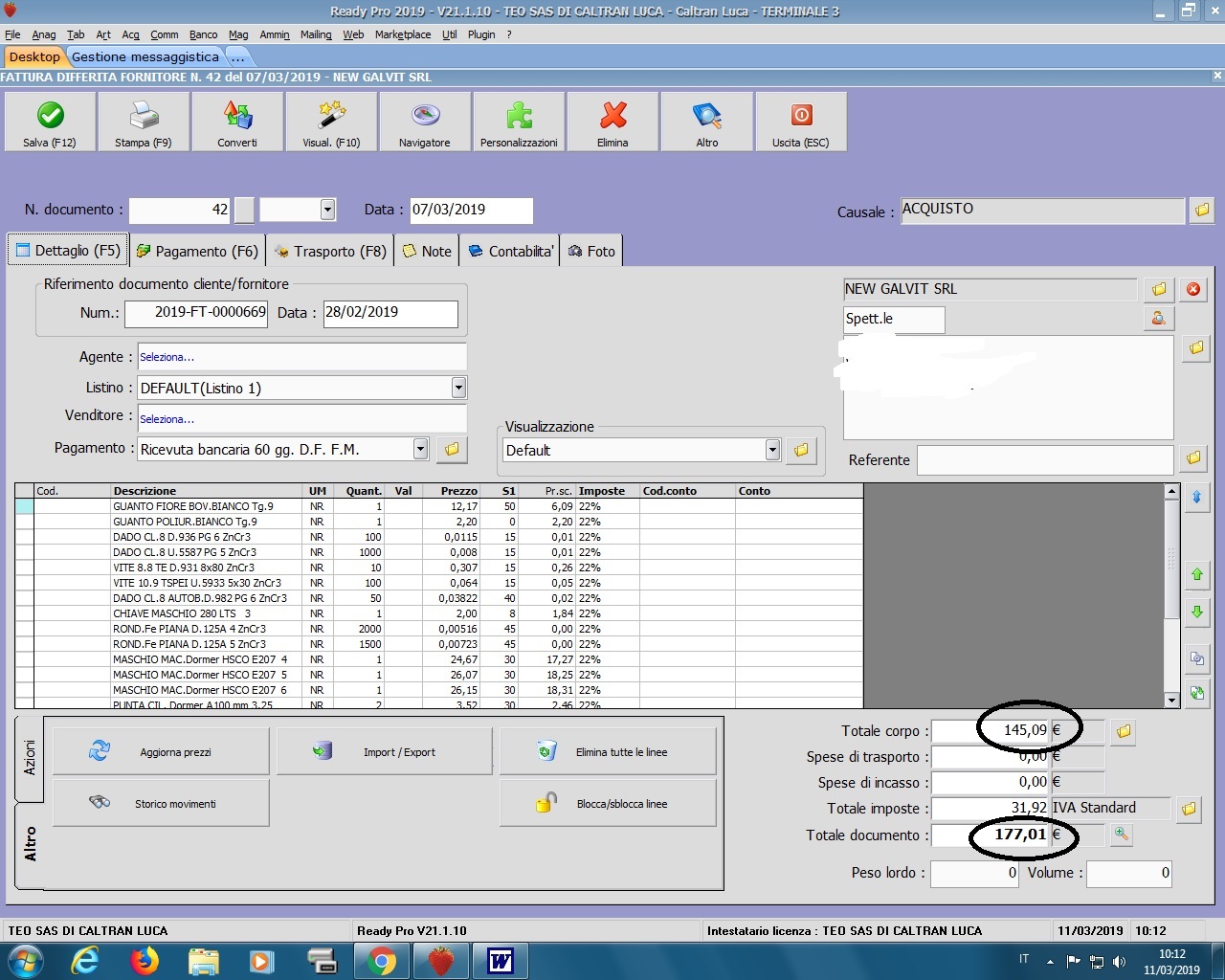Save the invoice with Salva (F12)
The image size is (1225, 980).
(x=50, y=122)
